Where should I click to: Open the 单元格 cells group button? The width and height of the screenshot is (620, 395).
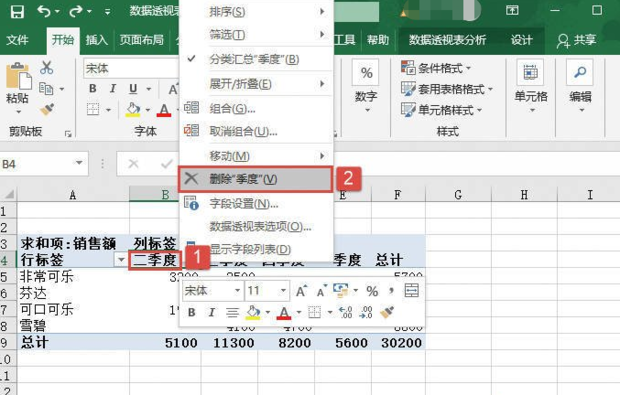(531, 85)
